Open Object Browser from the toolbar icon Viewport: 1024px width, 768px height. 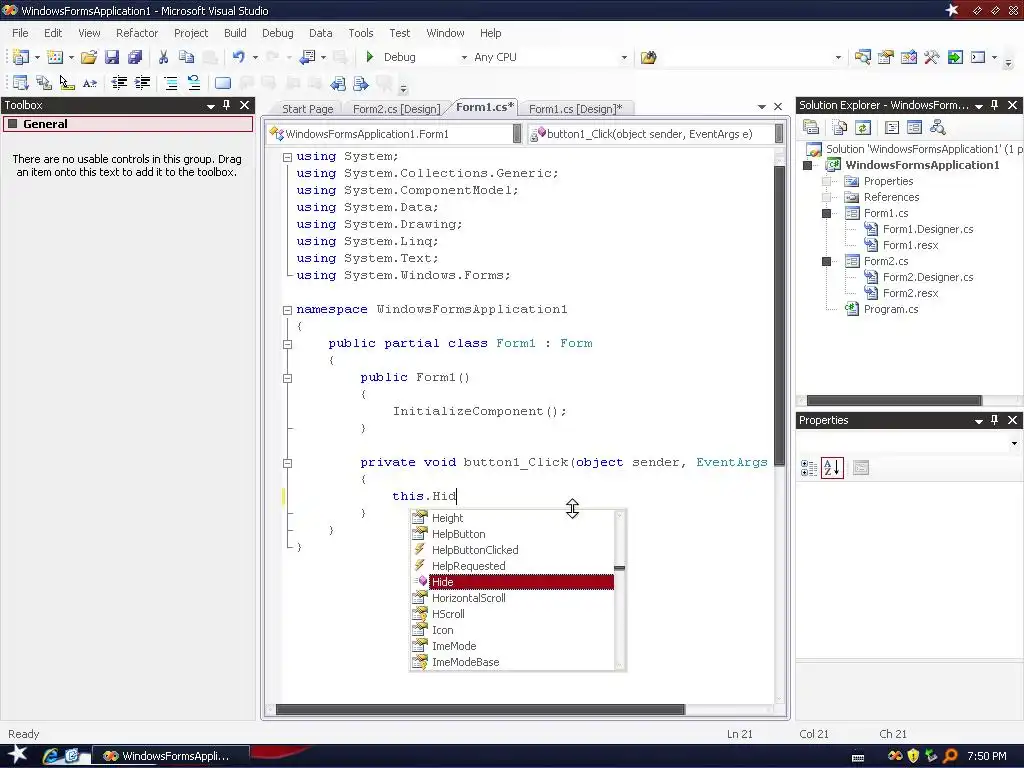coord(908,57)
